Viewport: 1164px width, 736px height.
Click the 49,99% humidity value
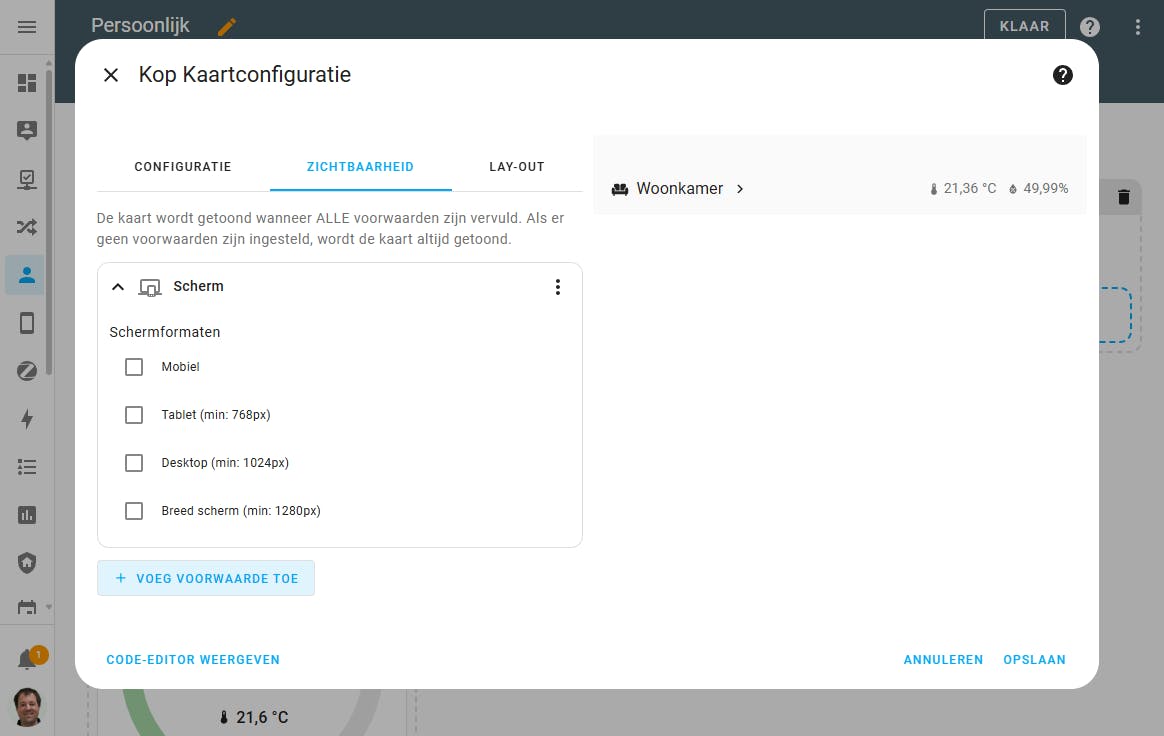point(1045,189)
